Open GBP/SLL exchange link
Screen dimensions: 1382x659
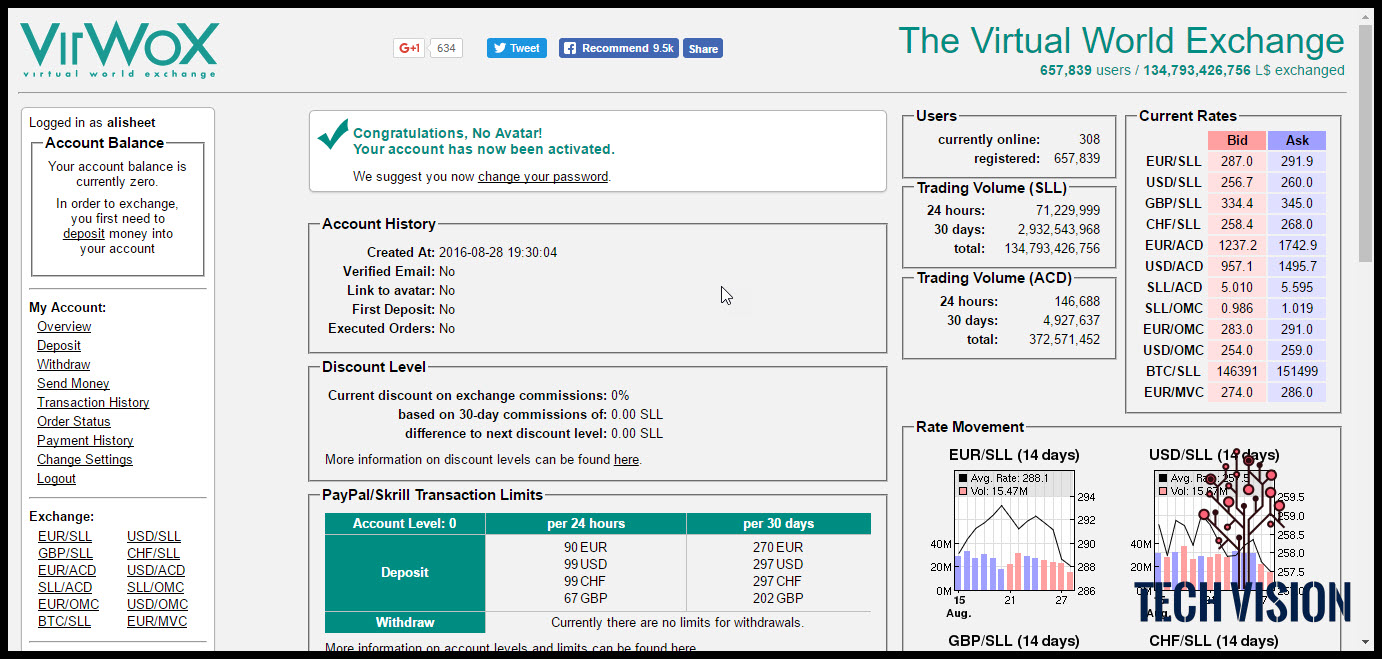[x=66, y=554]
